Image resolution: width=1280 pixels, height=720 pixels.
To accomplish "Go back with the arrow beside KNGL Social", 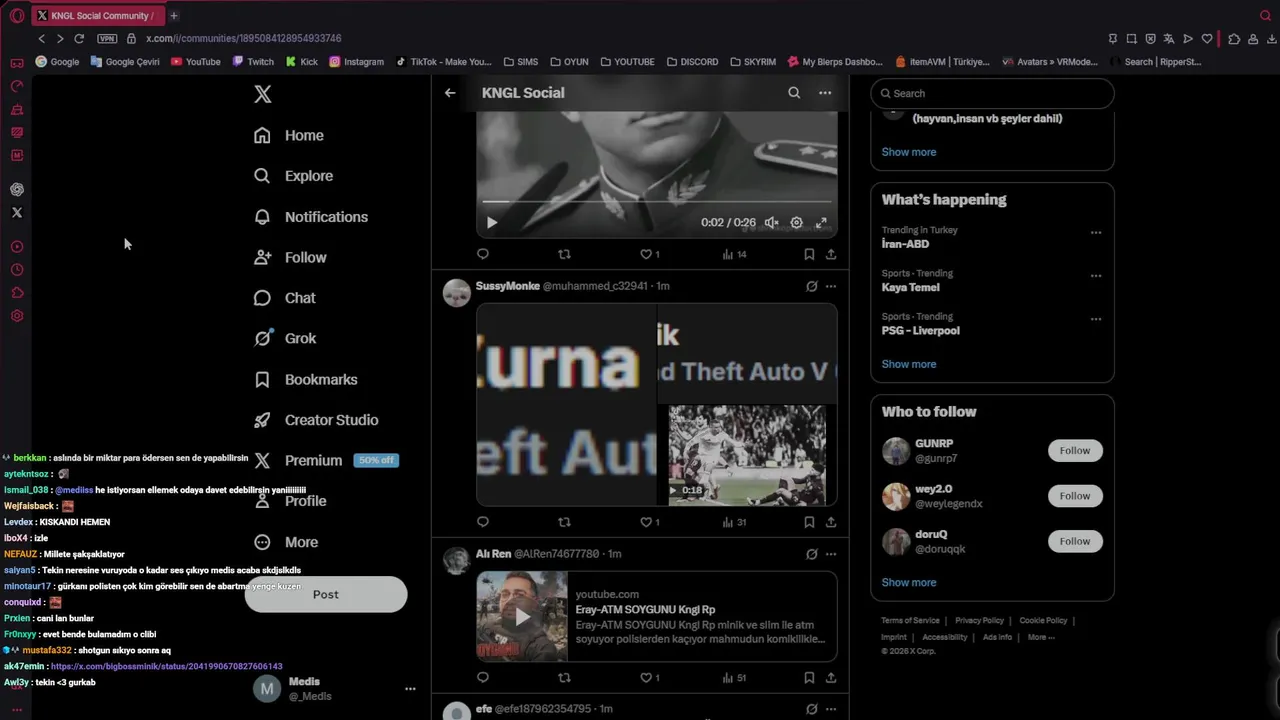I will tap(450, 93).
